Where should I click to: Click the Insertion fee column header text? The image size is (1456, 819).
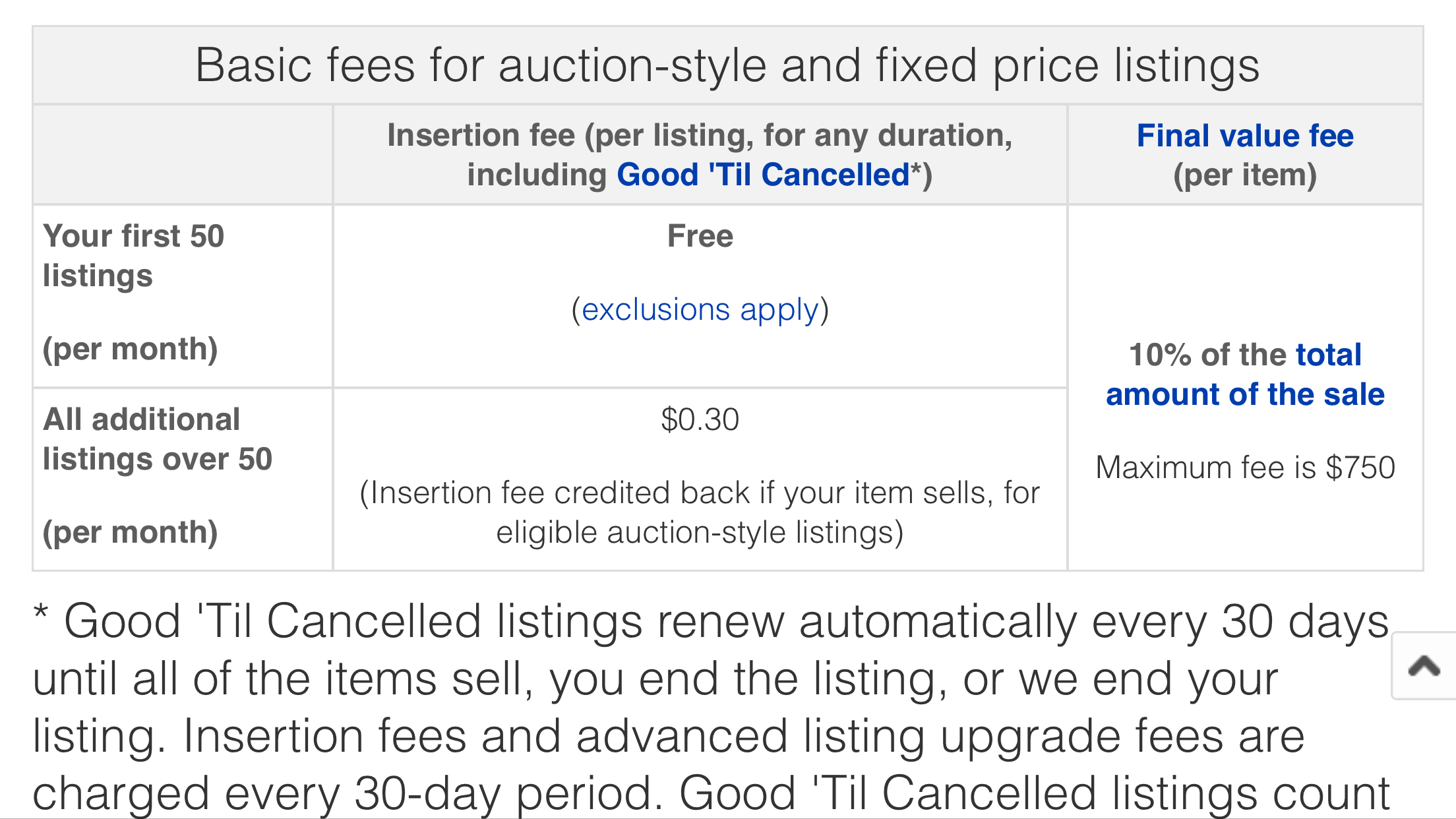point(700,155)
